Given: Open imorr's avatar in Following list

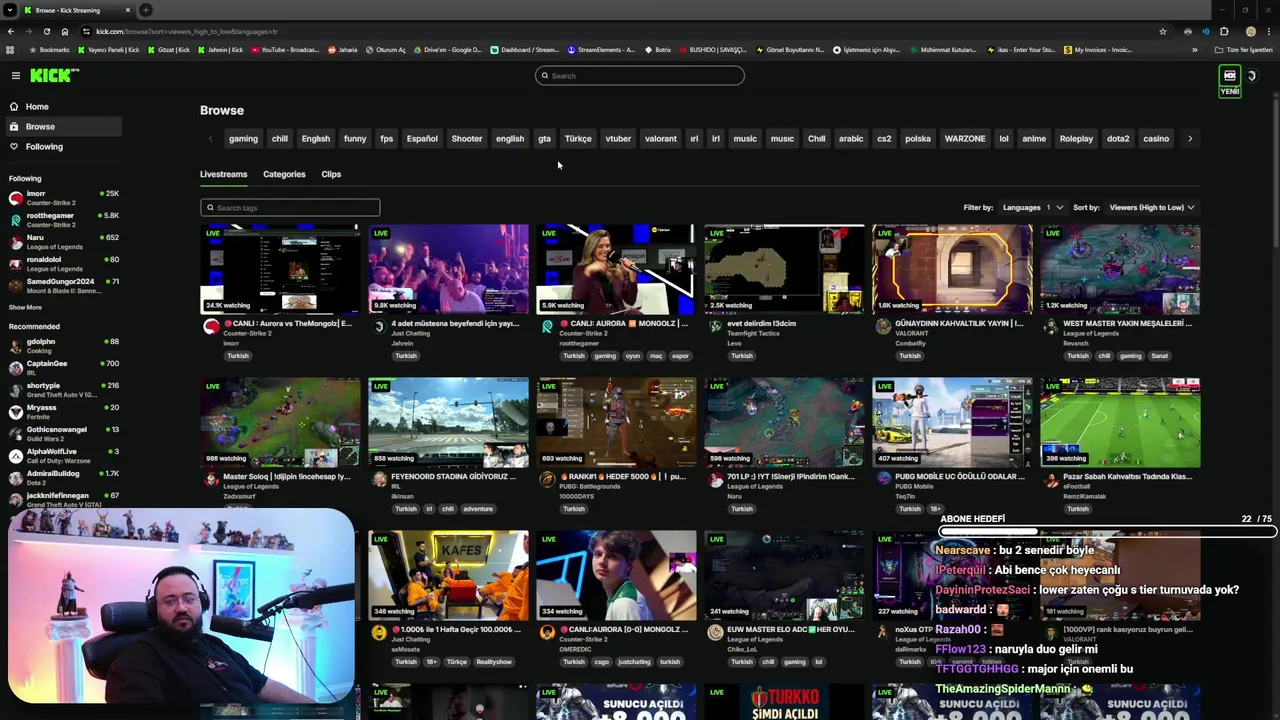Looking at the screenshot, I should click(x=15, y=197).
